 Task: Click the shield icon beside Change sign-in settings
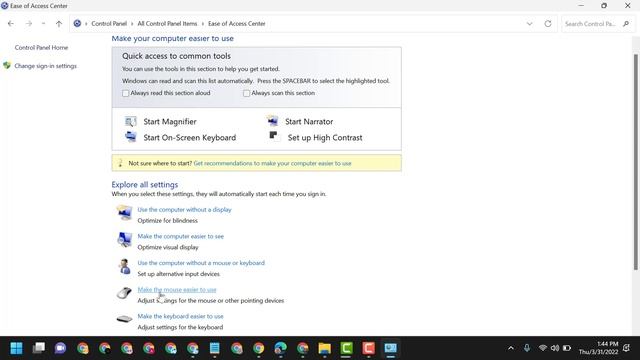pyautogui.click(x=7, y=65)
